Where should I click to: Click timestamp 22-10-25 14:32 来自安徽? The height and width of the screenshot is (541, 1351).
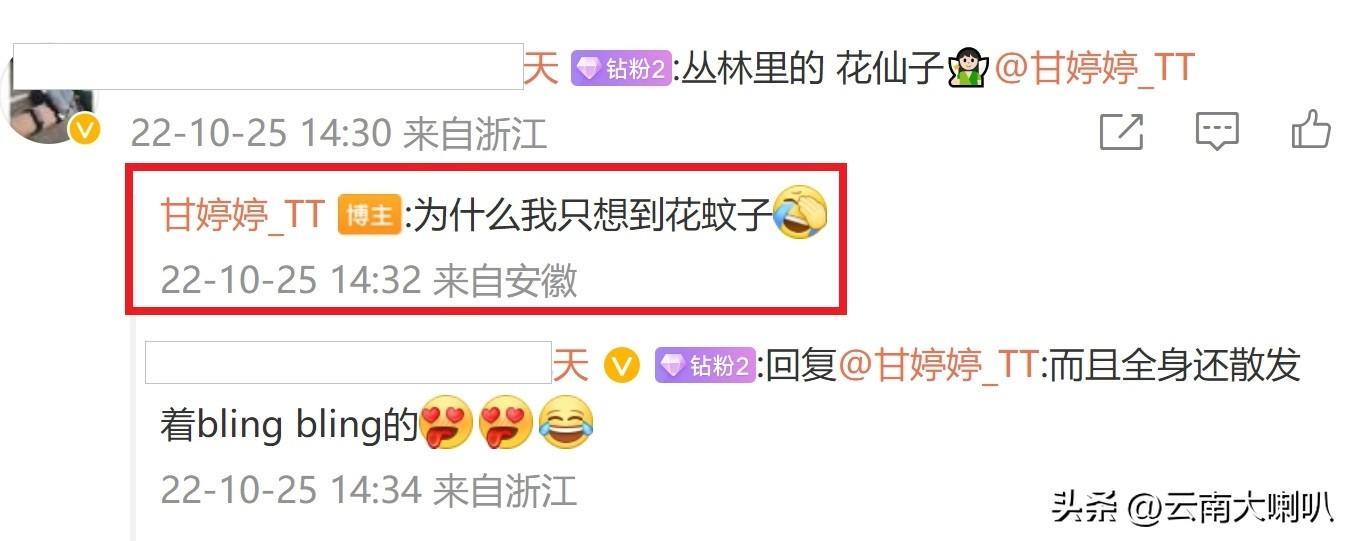point(369,281)
